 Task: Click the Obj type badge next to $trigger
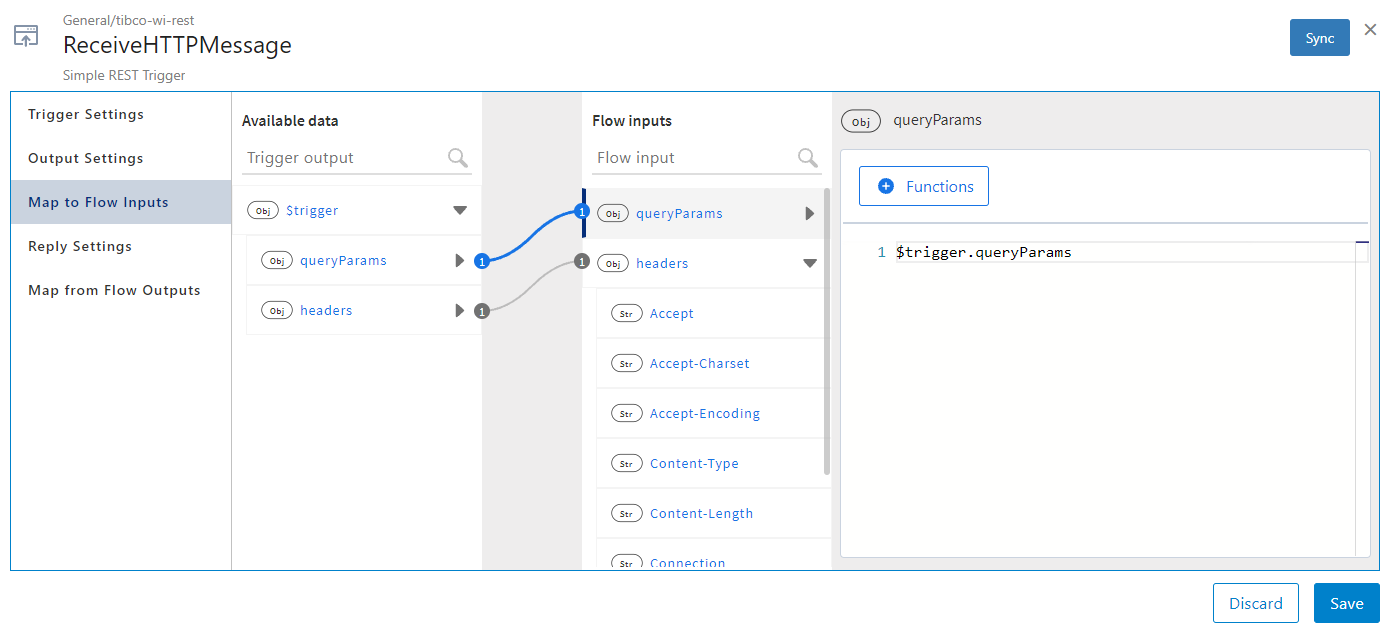[263, 211]
